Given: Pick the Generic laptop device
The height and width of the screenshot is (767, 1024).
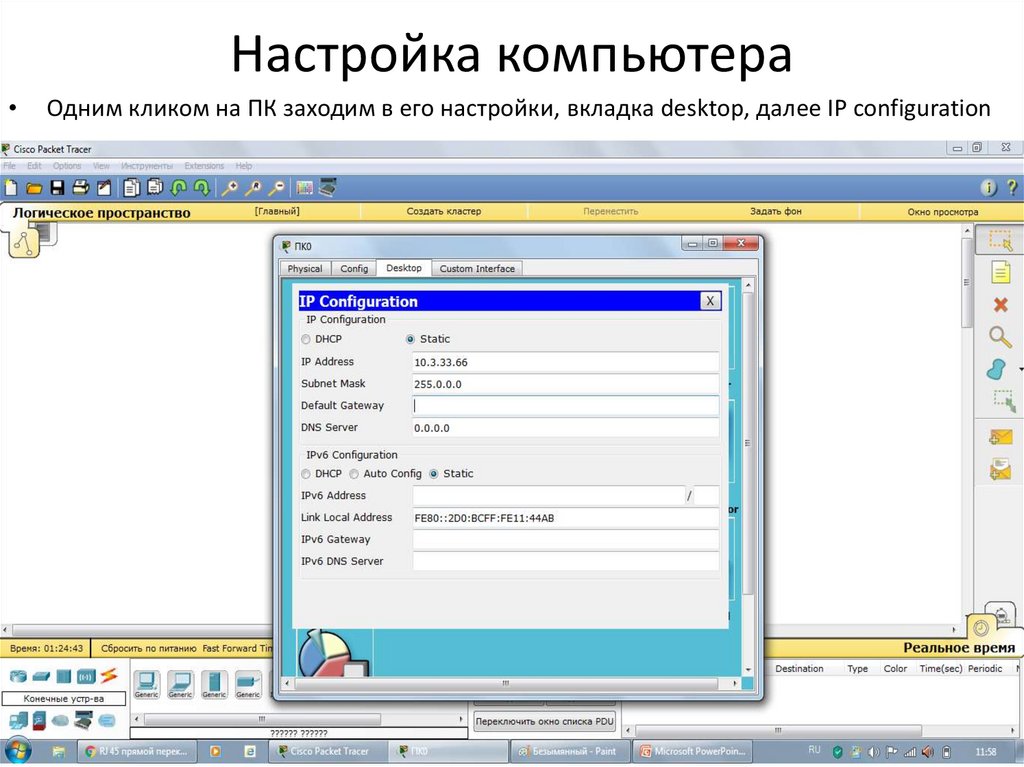Looking at the screenshot, I should point(180,685).
